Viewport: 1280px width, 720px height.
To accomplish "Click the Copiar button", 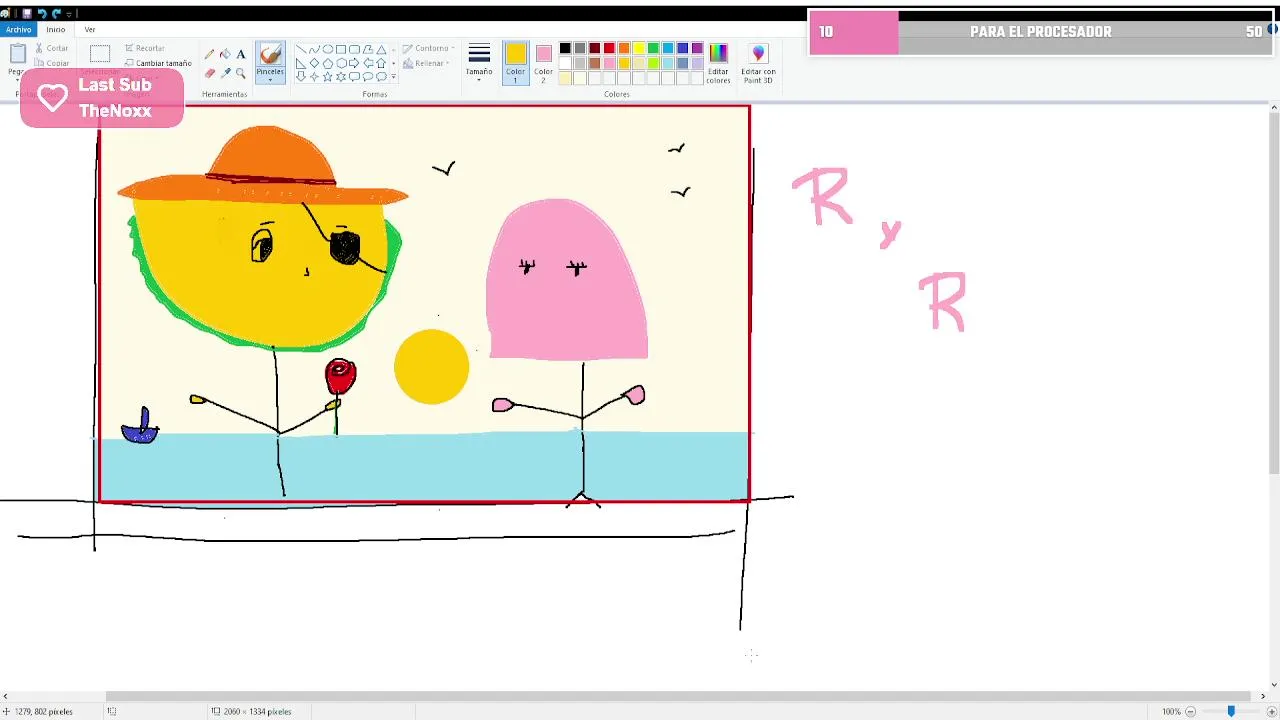I will [x=52, y=63].
